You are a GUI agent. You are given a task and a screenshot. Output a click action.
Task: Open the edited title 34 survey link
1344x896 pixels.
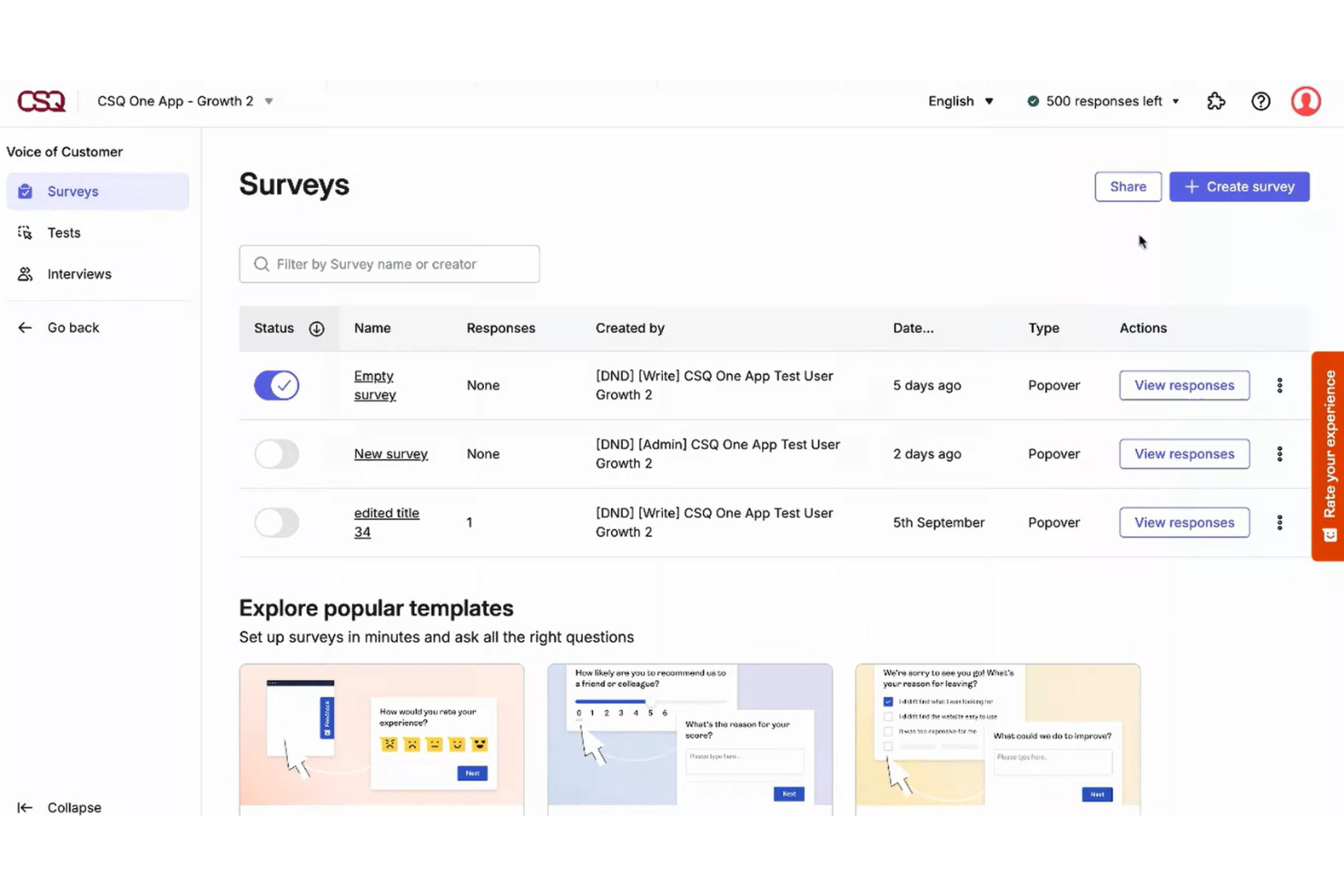(387, 522)
